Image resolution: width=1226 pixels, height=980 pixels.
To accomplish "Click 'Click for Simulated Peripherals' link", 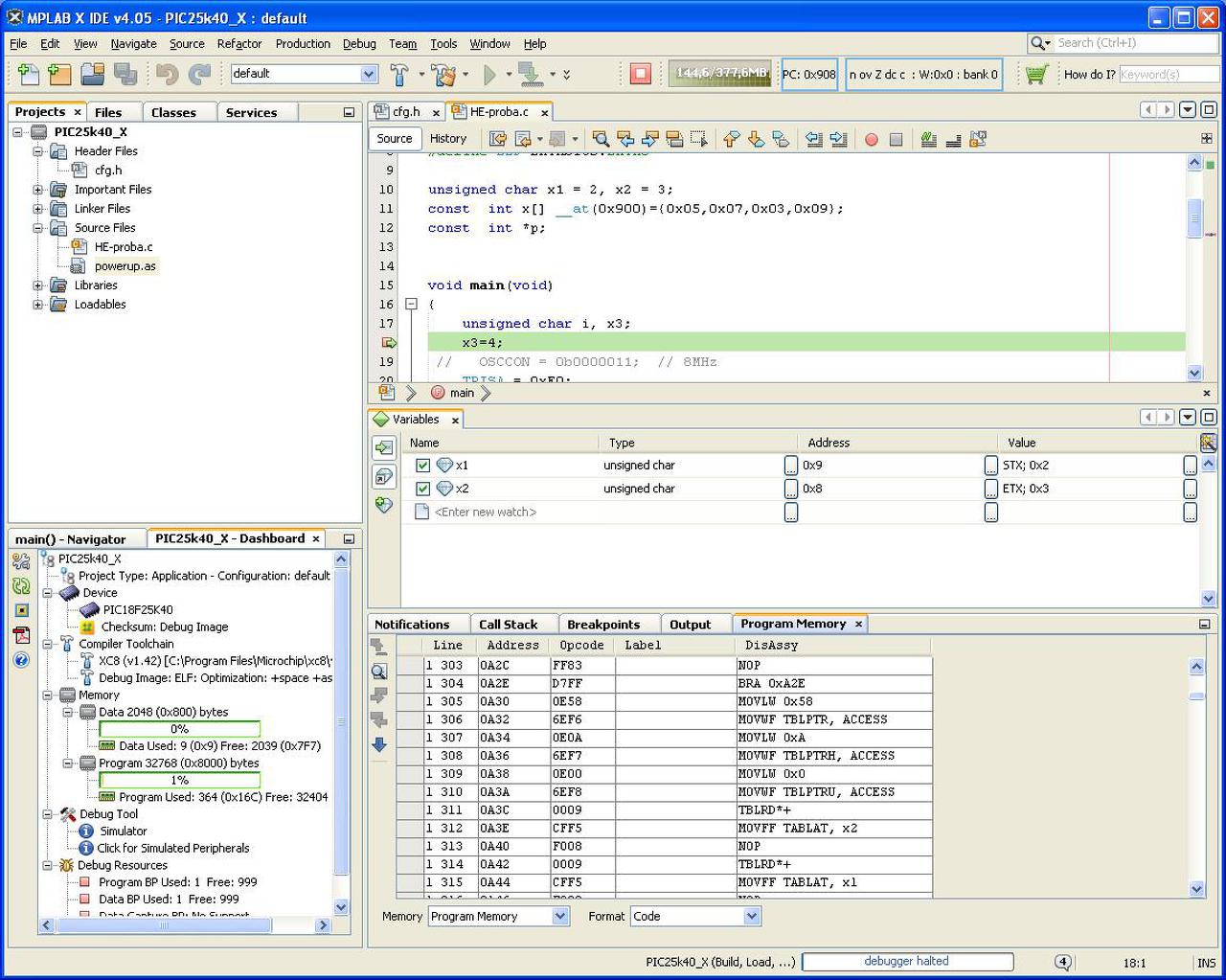I will tap(172, 848).
